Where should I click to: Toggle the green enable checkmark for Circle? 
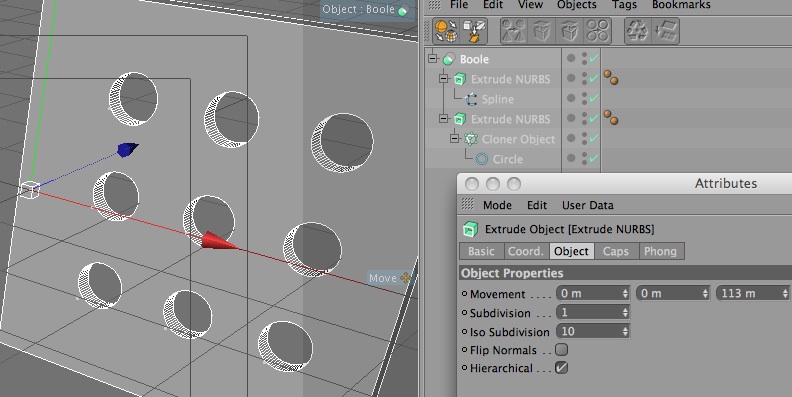(594, 158)
